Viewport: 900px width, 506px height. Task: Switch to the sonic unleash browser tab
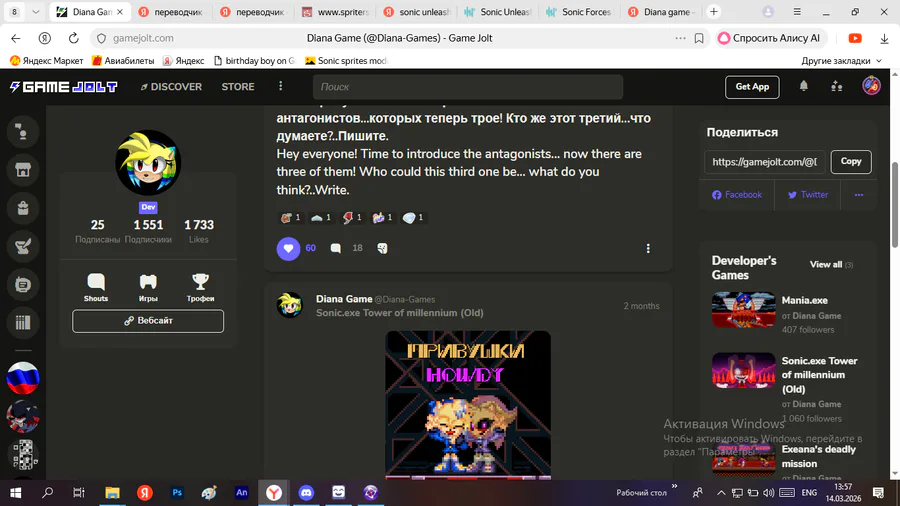pyautogui.click(x=417, y=11)
